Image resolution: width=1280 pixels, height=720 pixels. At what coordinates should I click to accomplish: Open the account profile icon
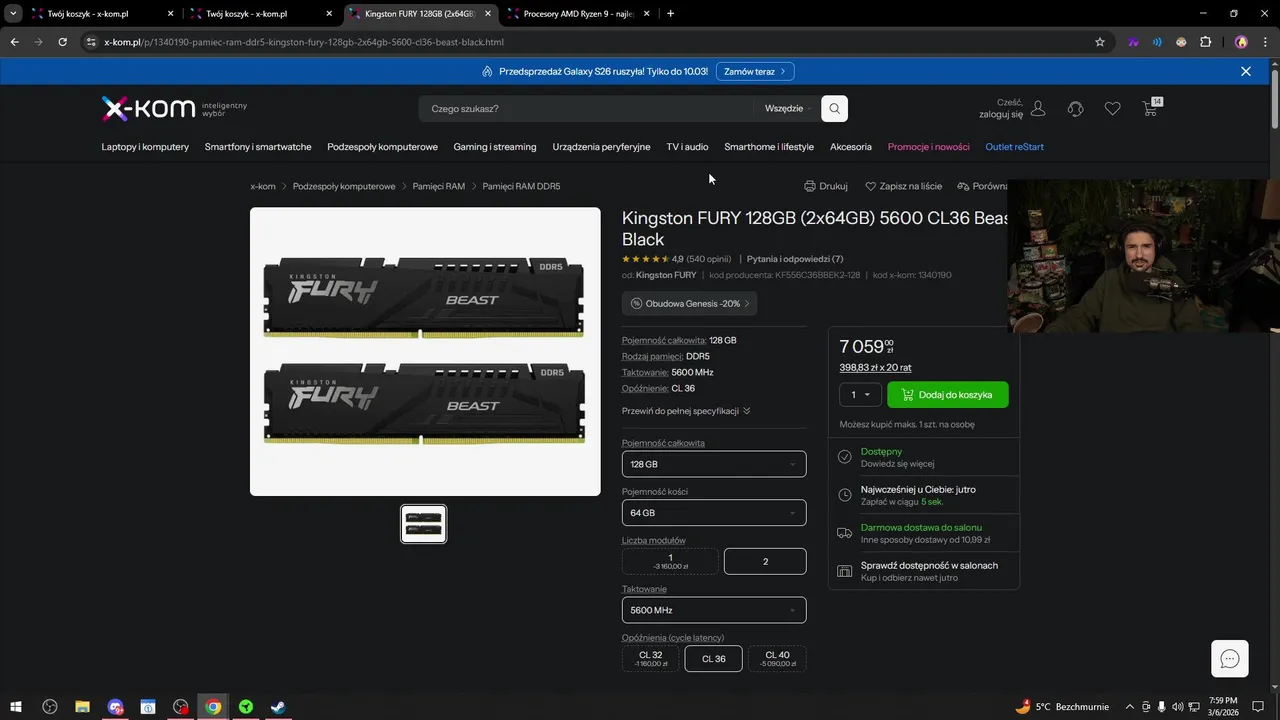click(x=1038, y=108)
